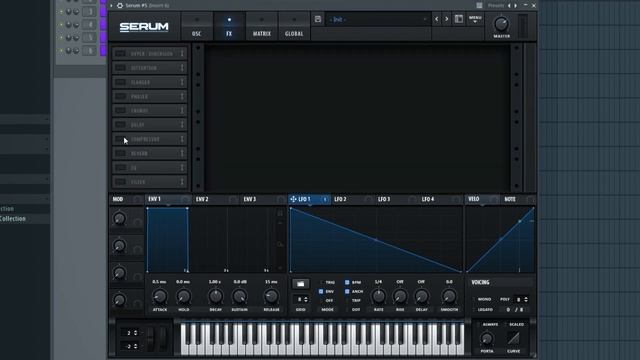Grab the LFO 1 drag-to-assign crosshair icon
640x360 pixels.
click(x=293, y=199)
